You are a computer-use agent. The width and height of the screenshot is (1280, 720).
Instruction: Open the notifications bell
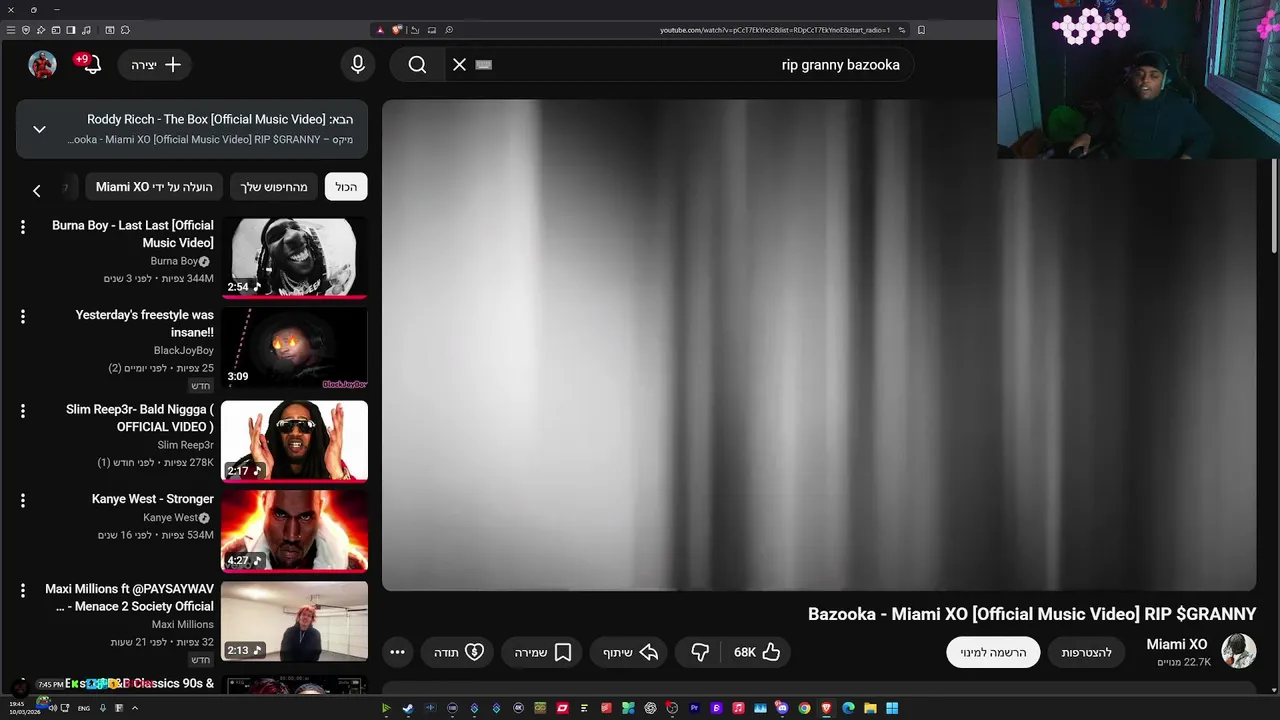90,64
